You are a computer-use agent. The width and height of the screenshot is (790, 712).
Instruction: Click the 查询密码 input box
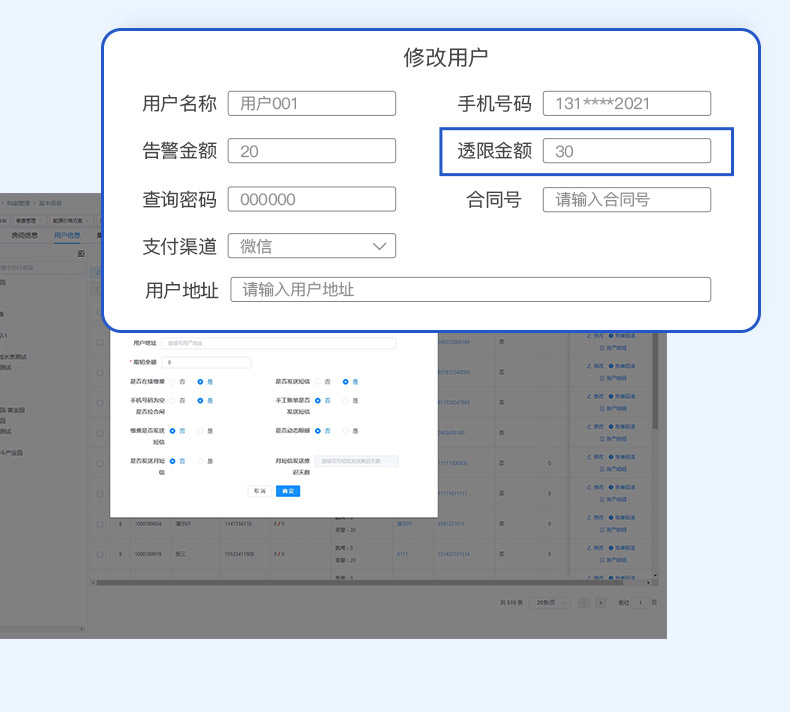coord(311,199)
